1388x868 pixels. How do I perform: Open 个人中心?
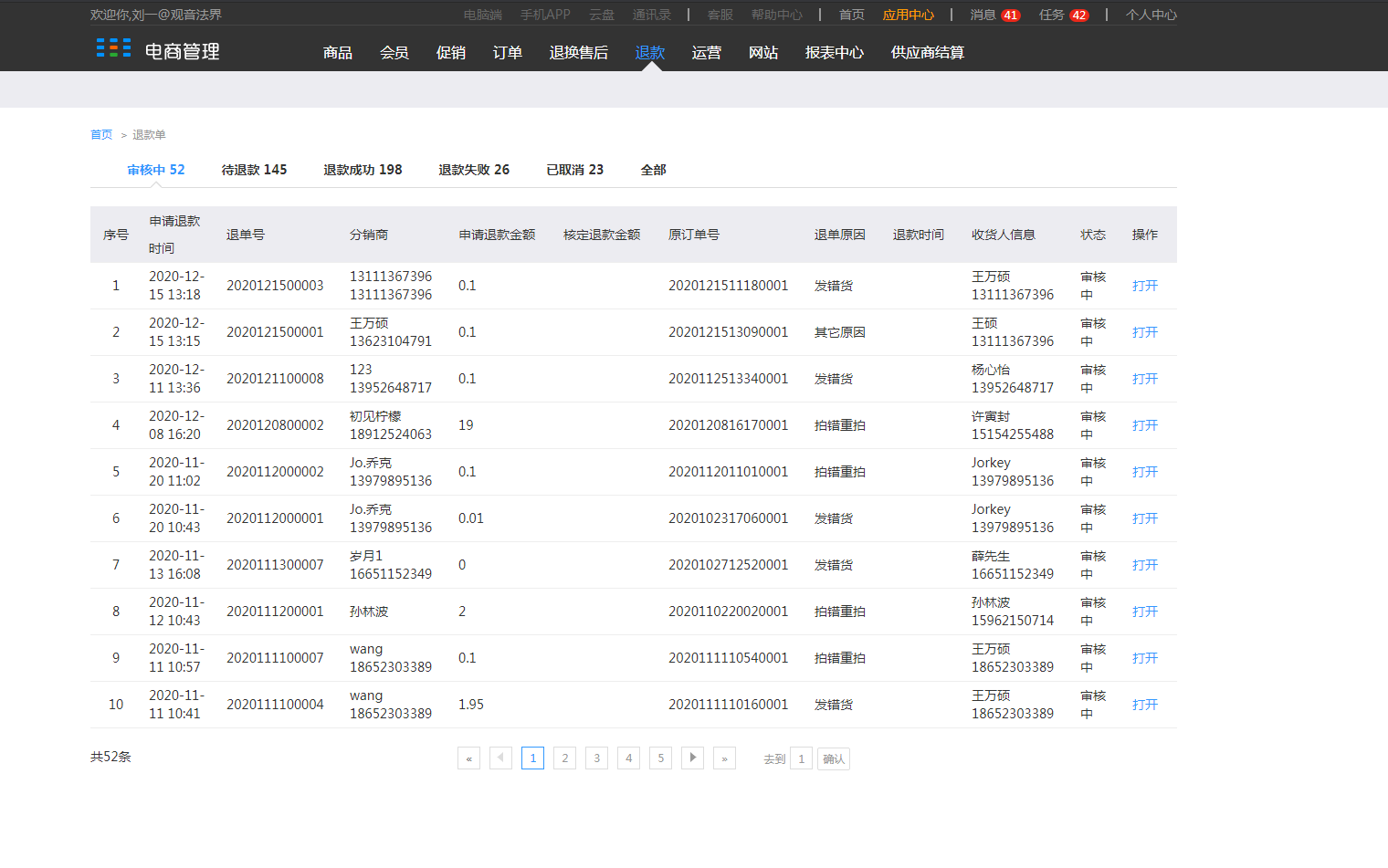point(1151,15)
